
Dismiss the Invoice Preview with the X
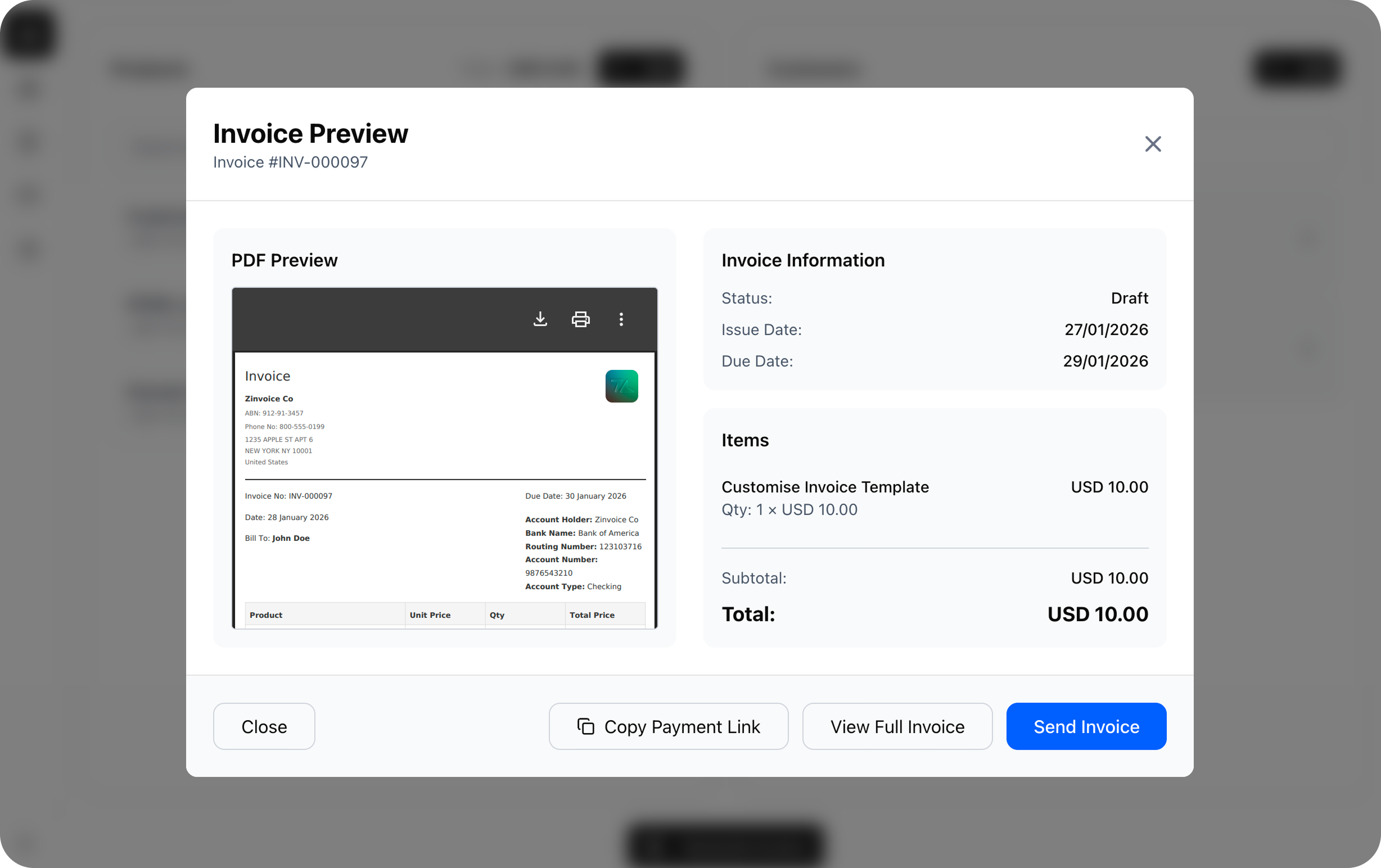point(1153,144)
